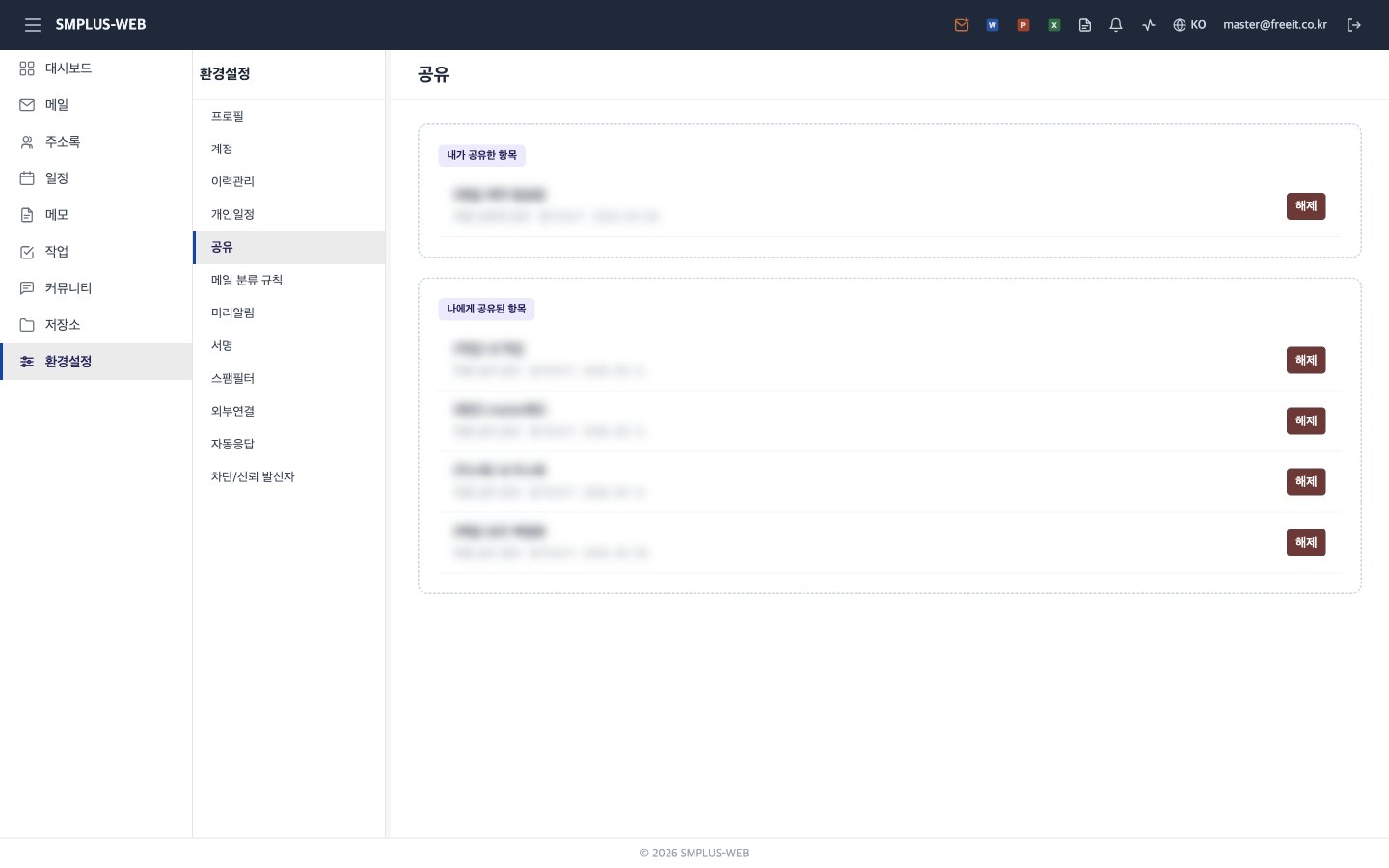The image size is (1389, 868).
Task: Open the 계정 settings page
Action: tap(288, 149)
